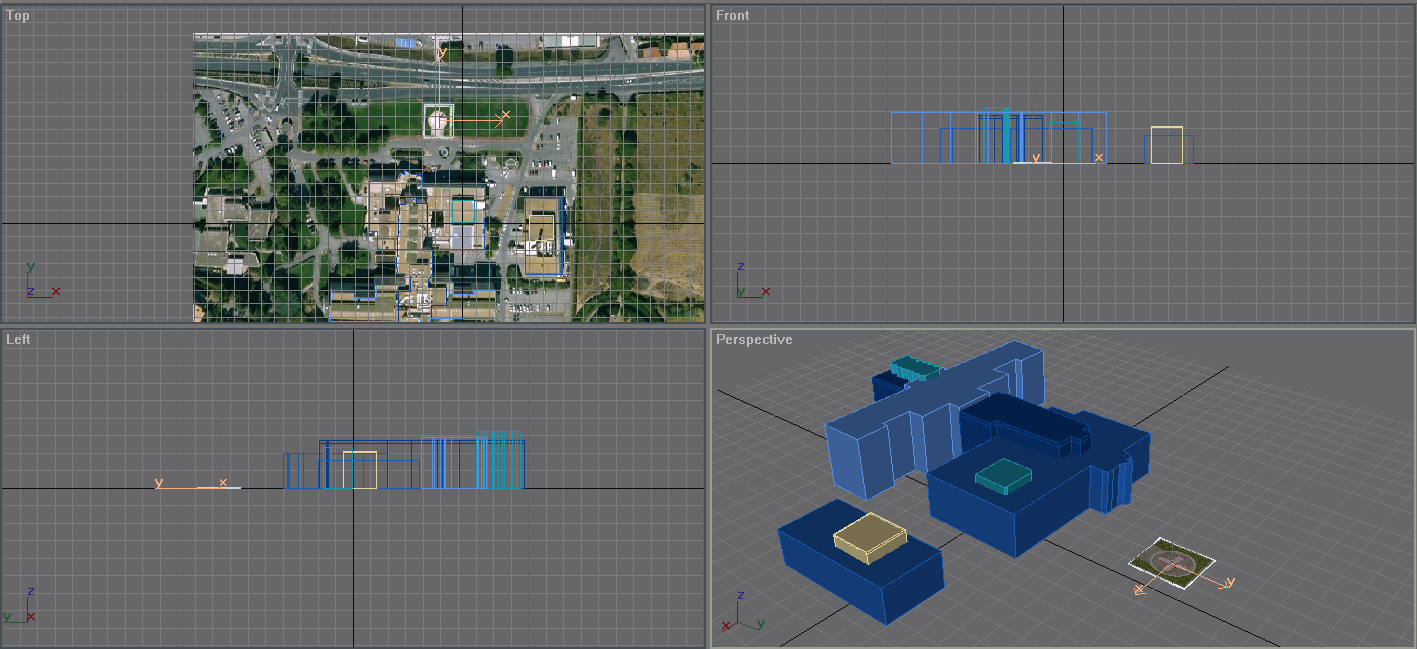Click the gizmo X axis handle in Perspective viewport
Viewport: 1417px width, 649px height.
tap(1139, 590)
